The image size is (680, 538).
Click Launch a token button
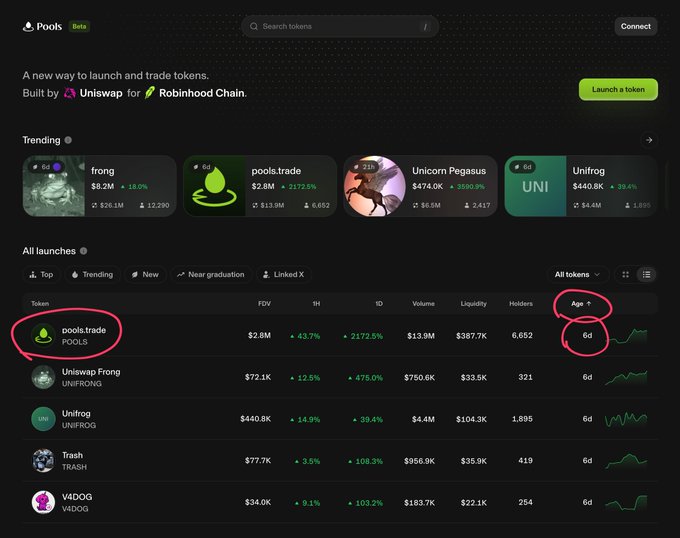click(x=618, y=89)
